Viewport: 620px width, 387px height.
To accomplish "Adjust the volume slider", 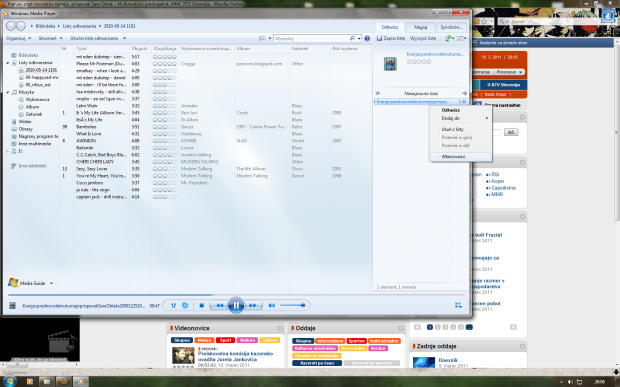I will pos(293,305).
